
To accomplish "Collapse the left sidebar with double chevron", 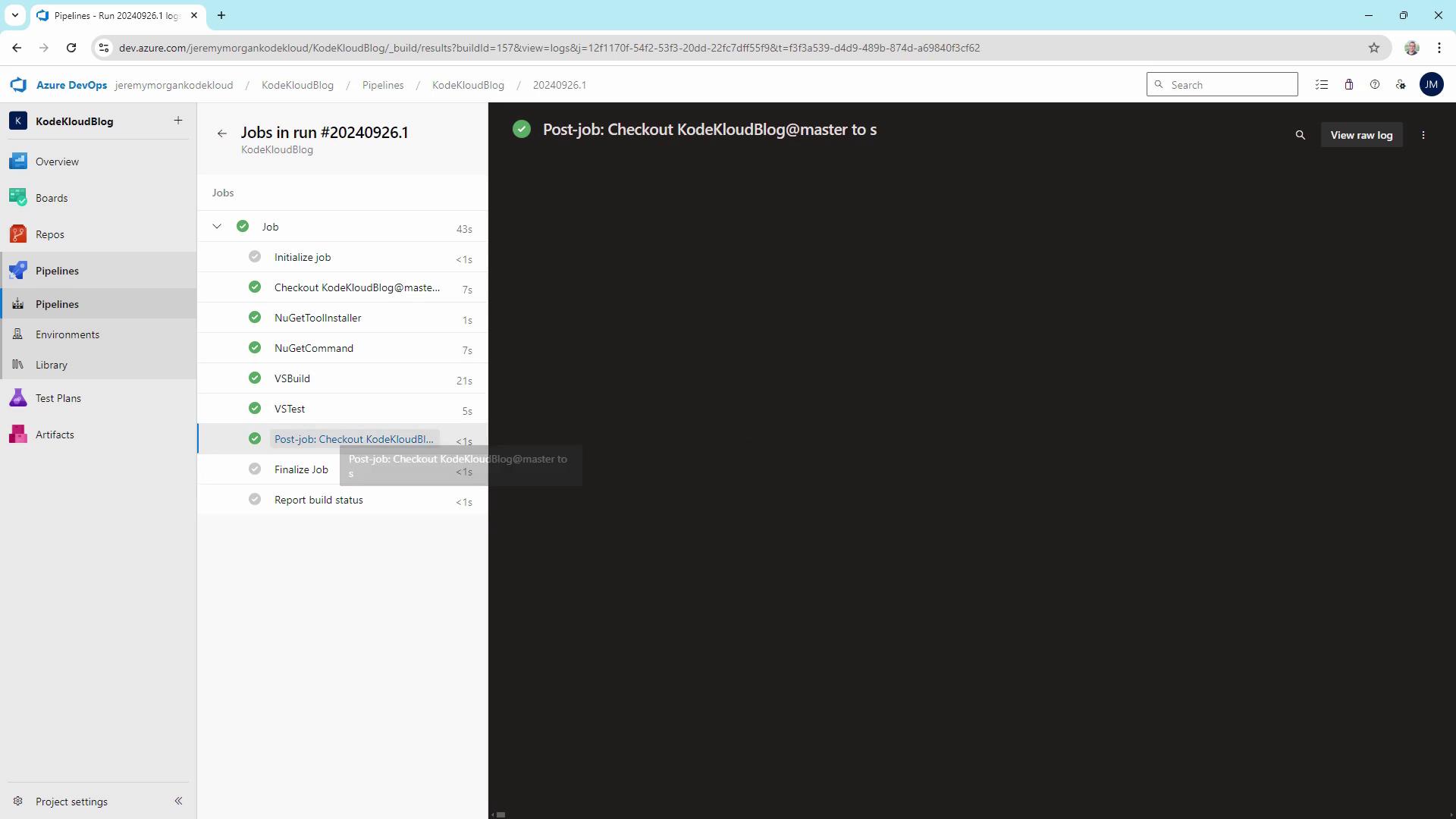I will [178, 801].
